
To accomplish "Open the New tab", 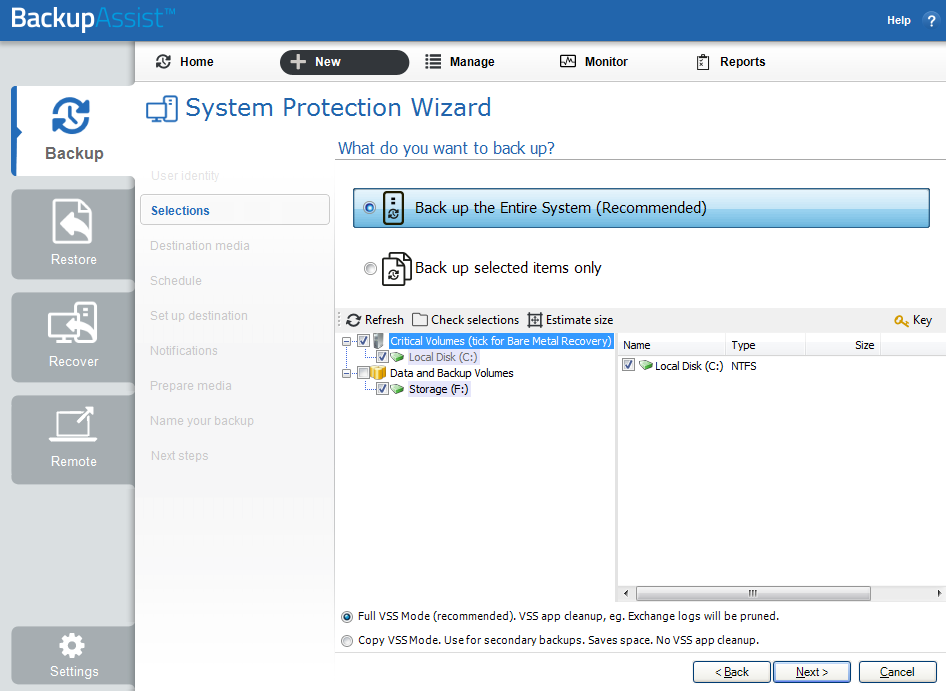I will [x=344, y=62].
